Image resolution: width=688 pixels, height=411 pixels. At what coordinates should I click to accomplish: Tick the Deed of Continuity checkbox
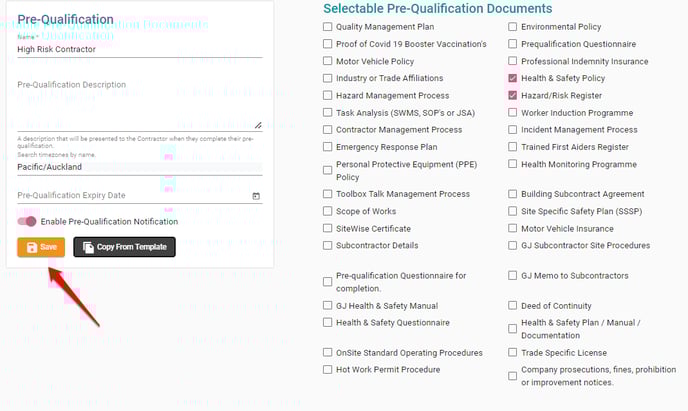click(x=512, y=305)
